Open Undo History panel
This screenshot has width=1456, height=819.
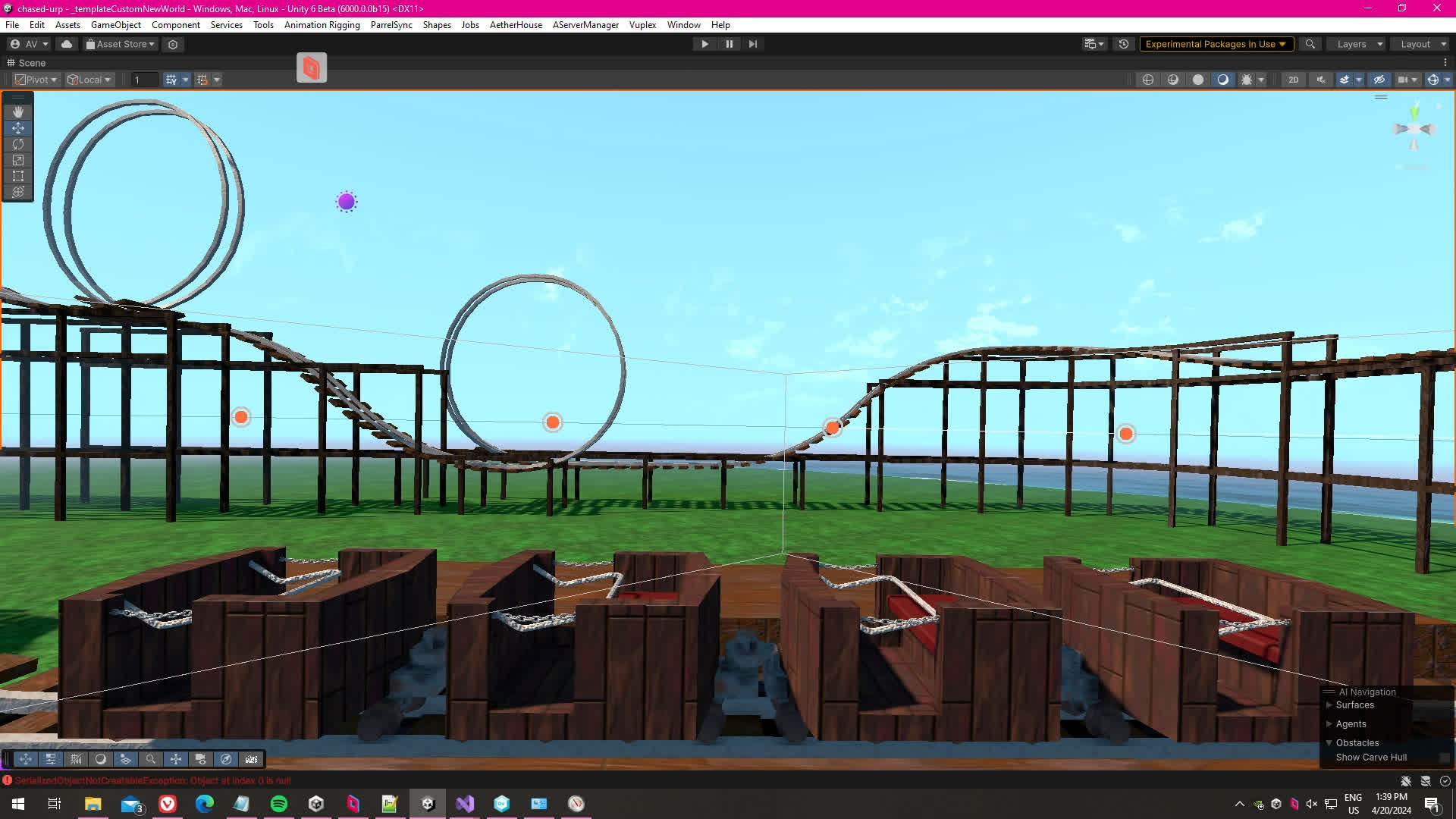point(1124,44)
